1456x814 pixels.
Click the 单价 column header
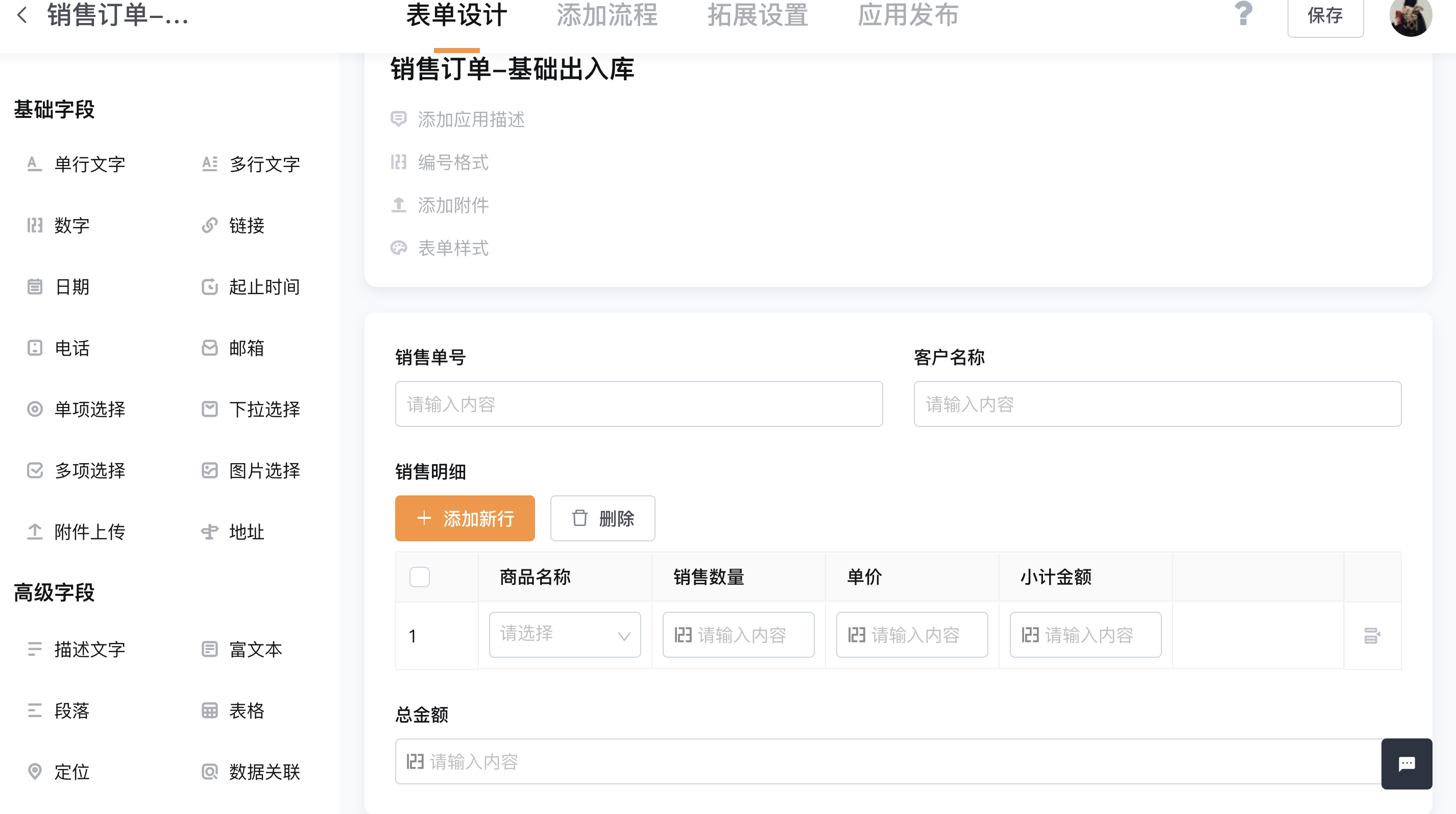[864, 577]
